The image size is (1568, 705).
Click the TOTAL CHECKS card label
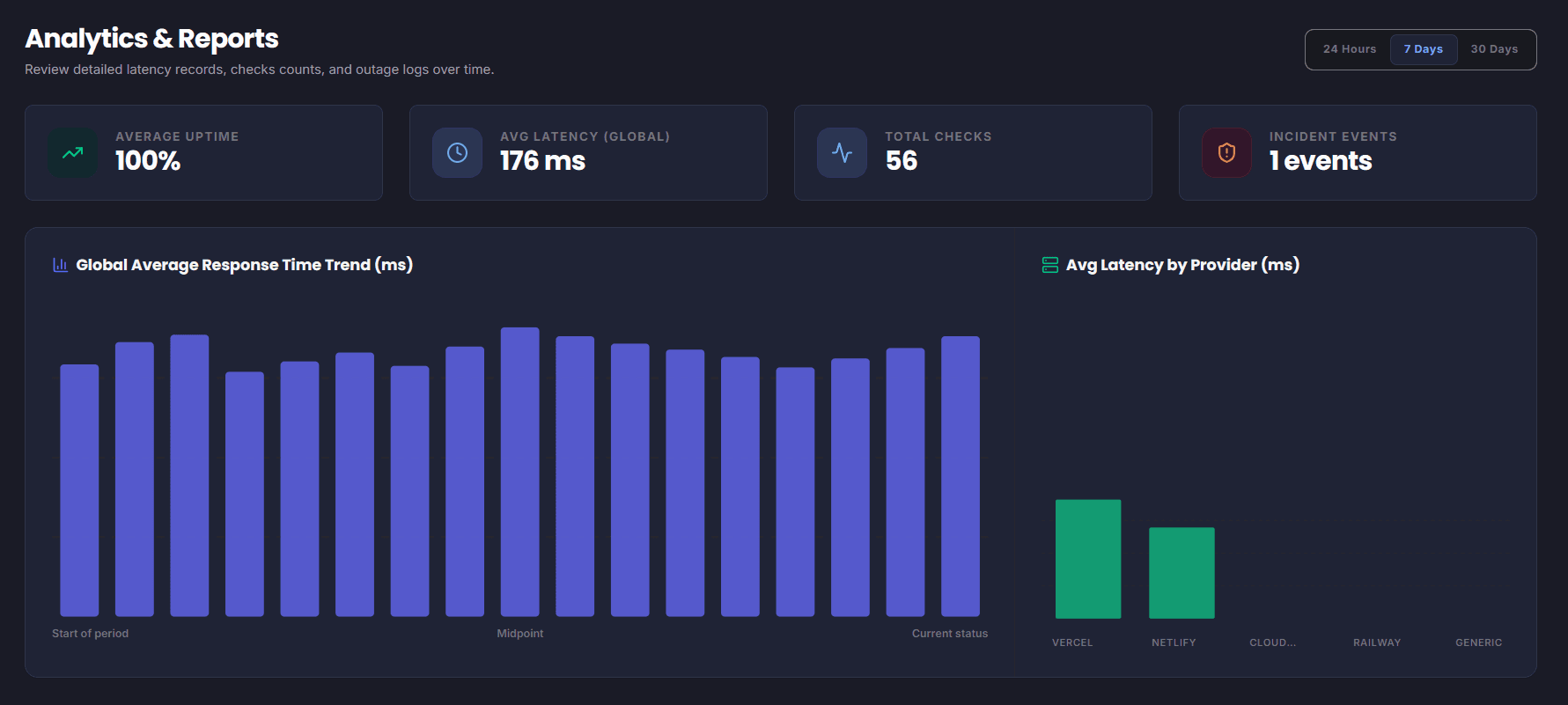938,136
